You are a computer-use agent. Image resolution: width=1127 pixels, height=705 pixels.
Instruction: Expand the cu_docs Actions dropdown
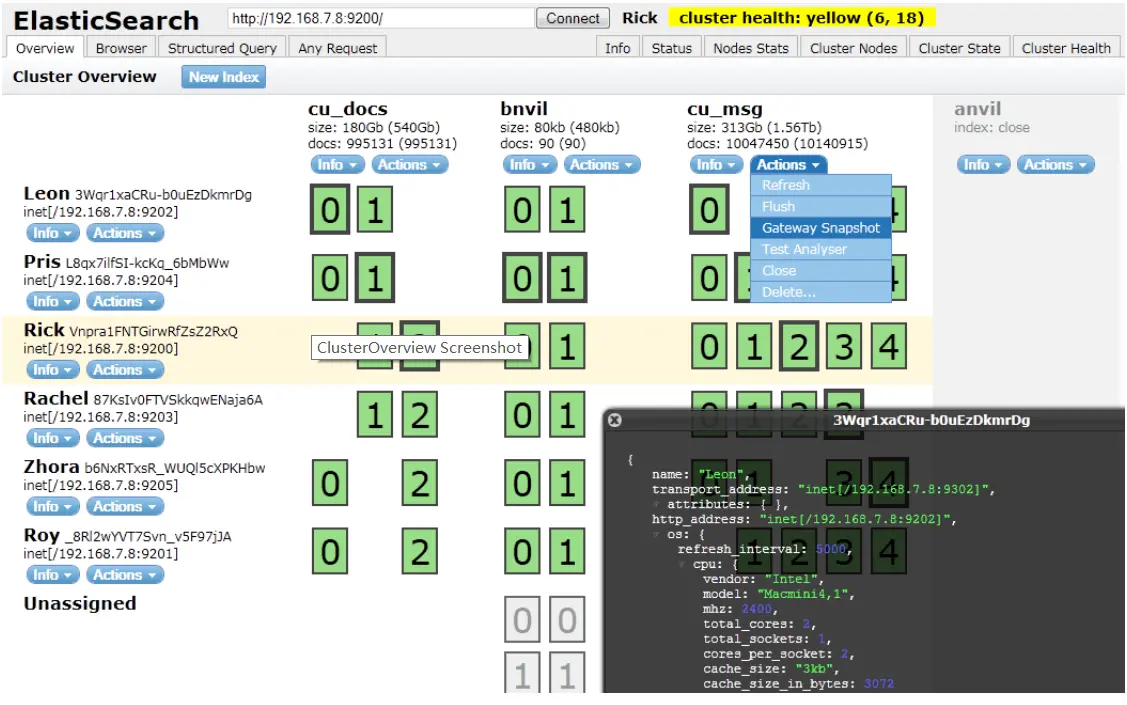pos(410,165)
